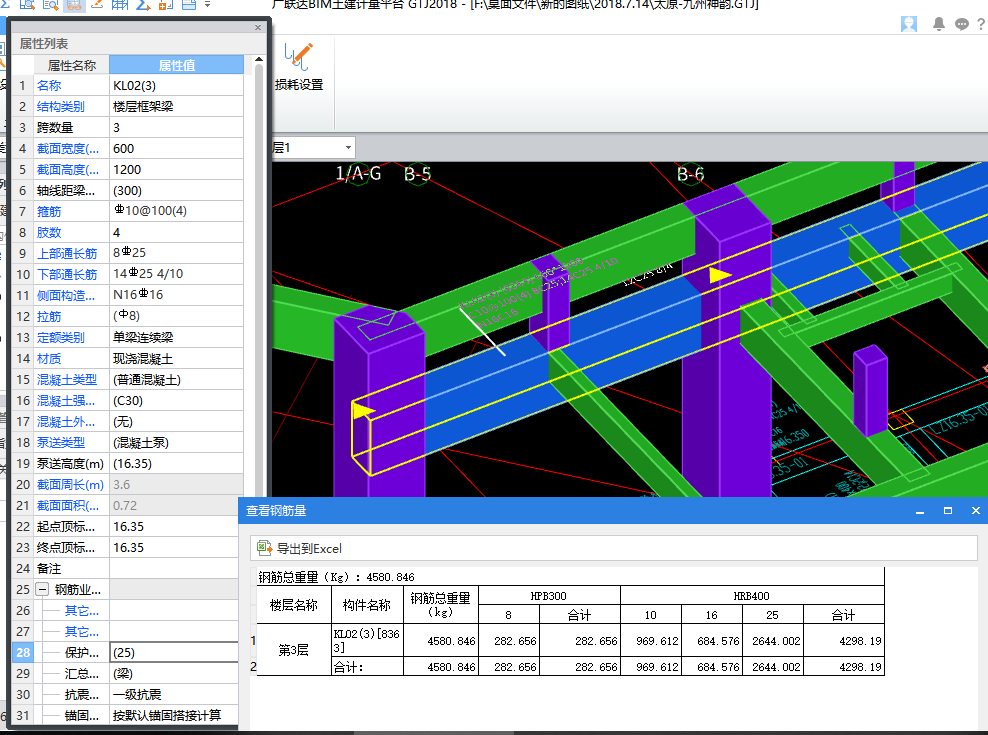The image size is (988, 735).
Task: Click the 第3层 floor name cell
Action: (x=294, y=650)
